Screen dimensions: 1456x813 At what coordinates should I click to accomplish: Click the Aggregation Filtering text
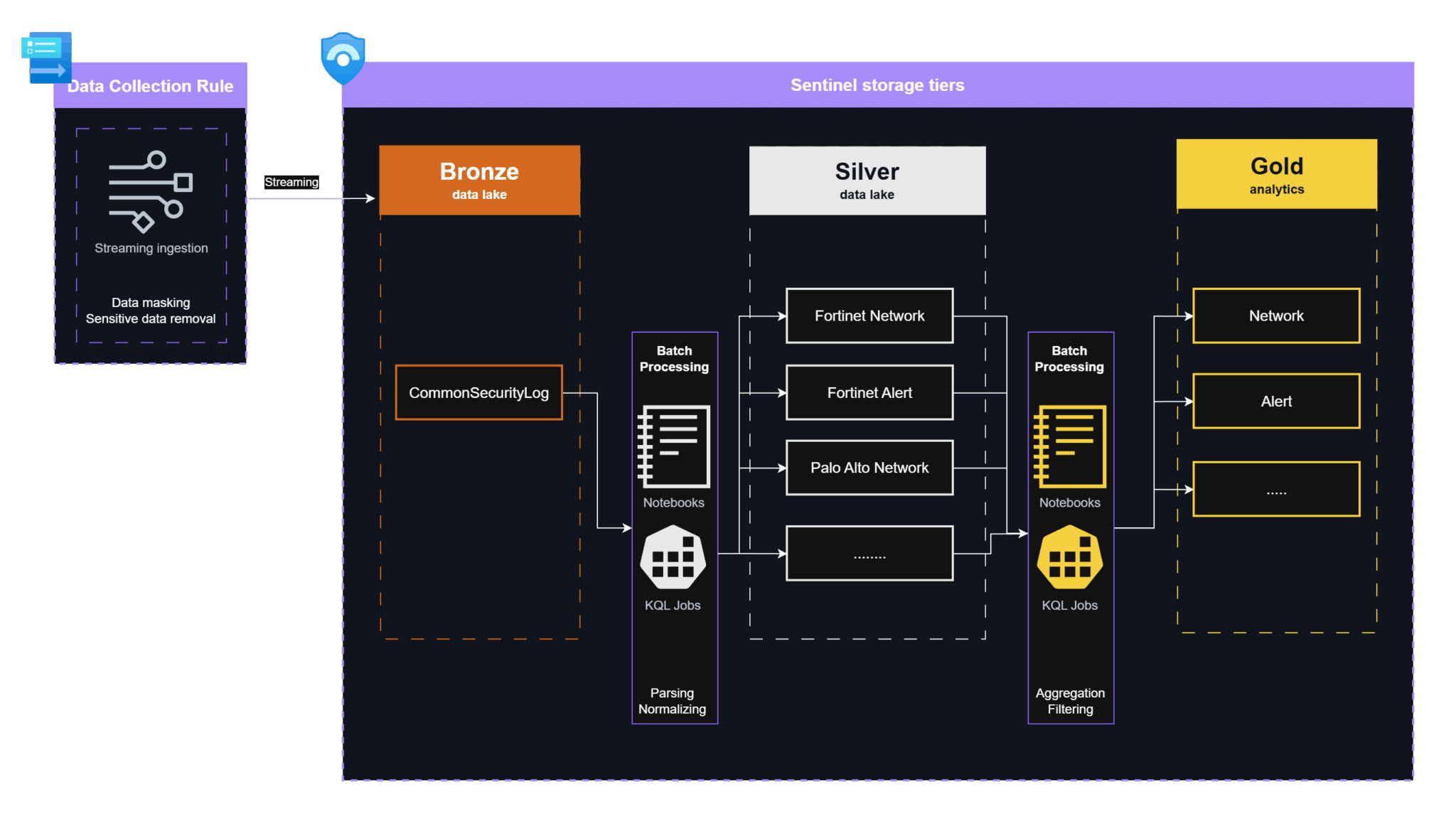pyautogui.click(x=1070, y=701)
